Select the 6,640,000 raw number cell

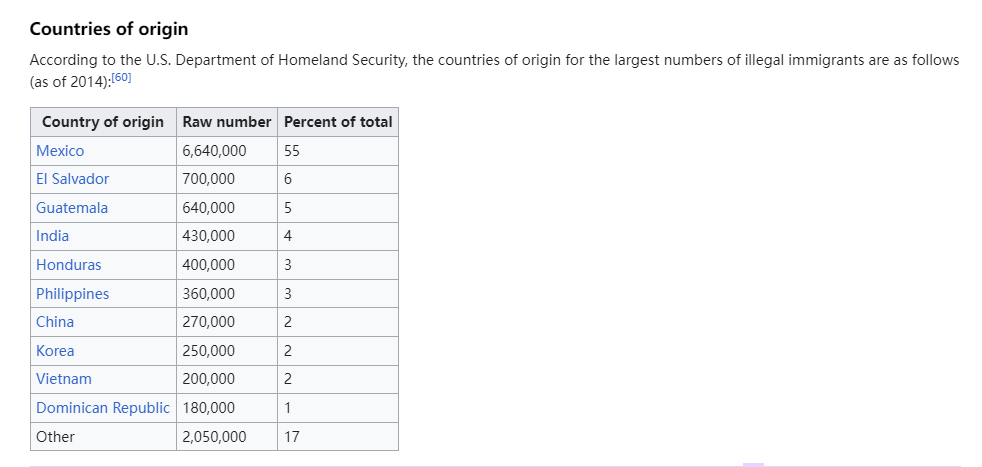click(x=227, y=151)
